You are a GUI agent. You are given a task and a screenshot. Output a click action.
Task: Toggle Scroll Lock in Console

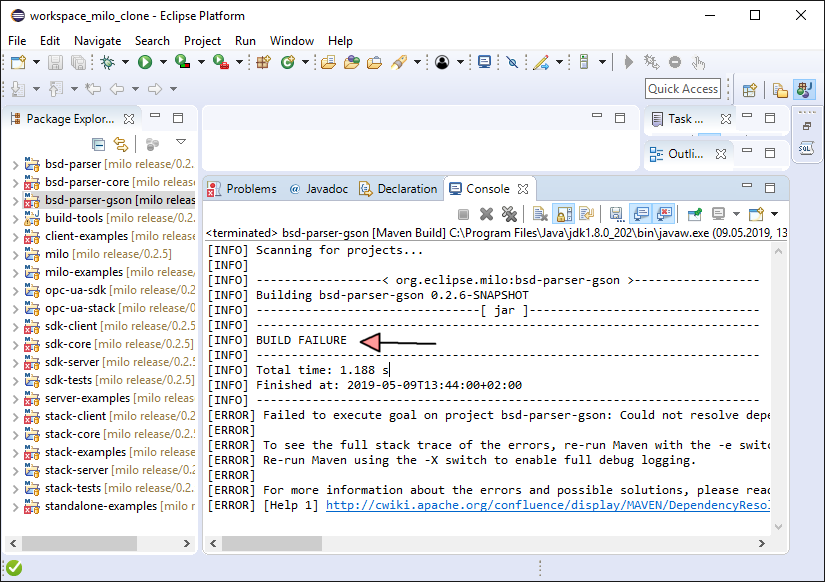[x=563, y=214]
